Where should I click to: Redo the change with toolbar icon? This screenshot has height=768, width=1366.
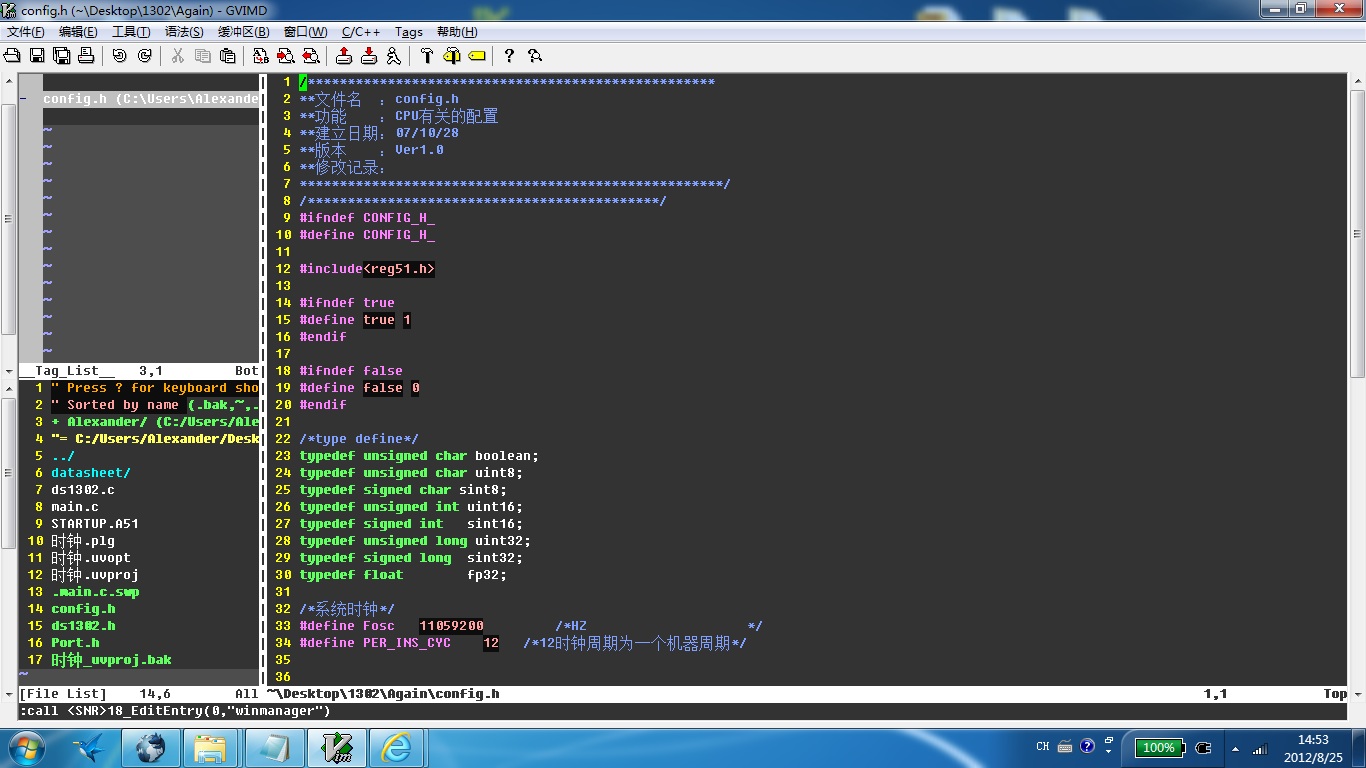point(144,56)
